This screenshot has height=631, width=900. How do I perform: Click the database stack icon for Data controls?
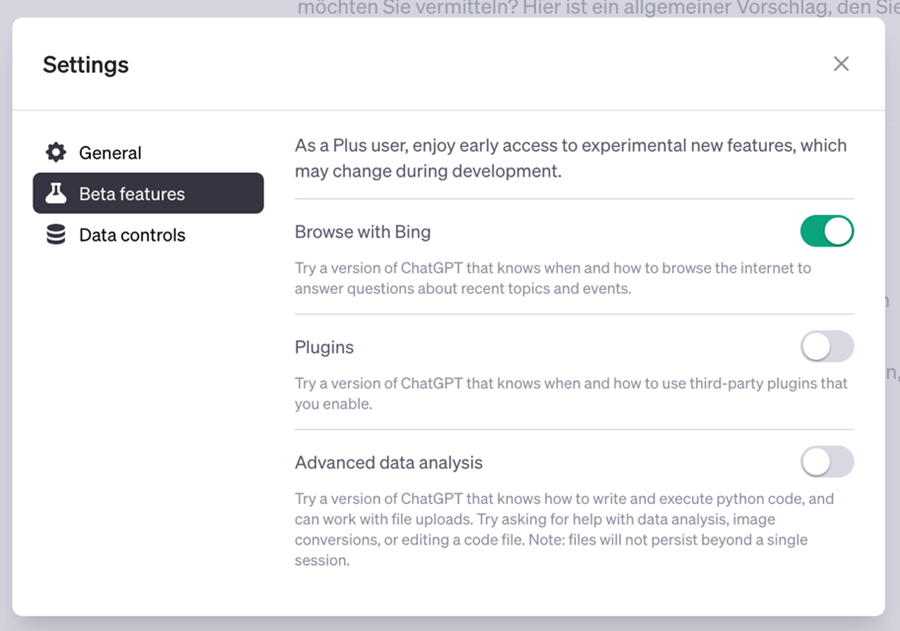[x=56, y=235]
